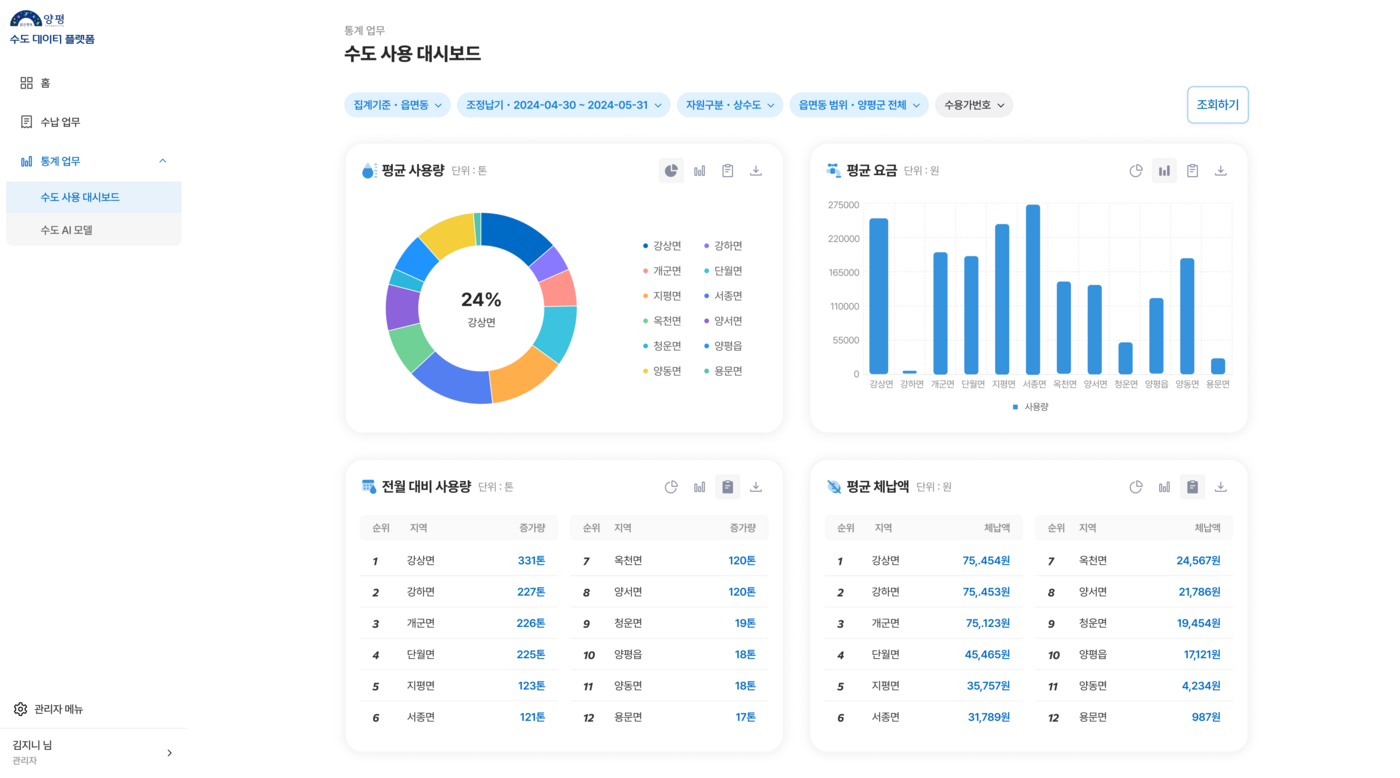The image size is (1400, 778).
Task: Download the 전월 대비 사용량 data
Action: (x=756, y=487)
